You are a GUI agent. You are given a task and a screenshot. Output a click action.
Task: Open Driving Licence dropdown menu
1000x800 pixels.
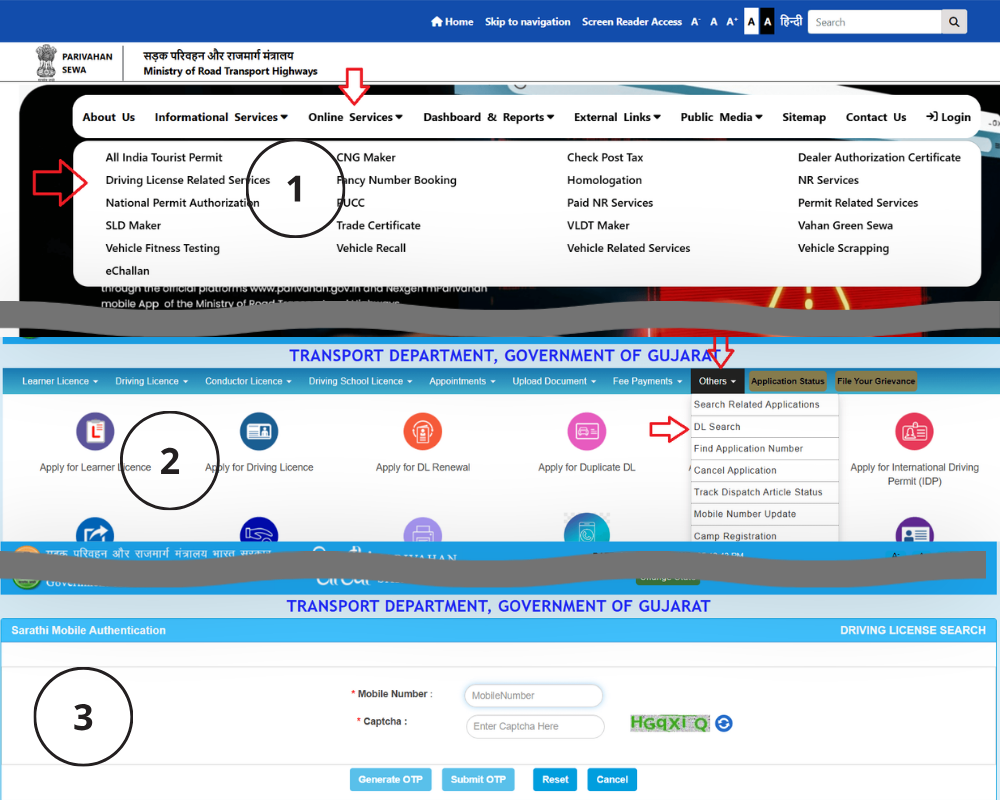152,381
